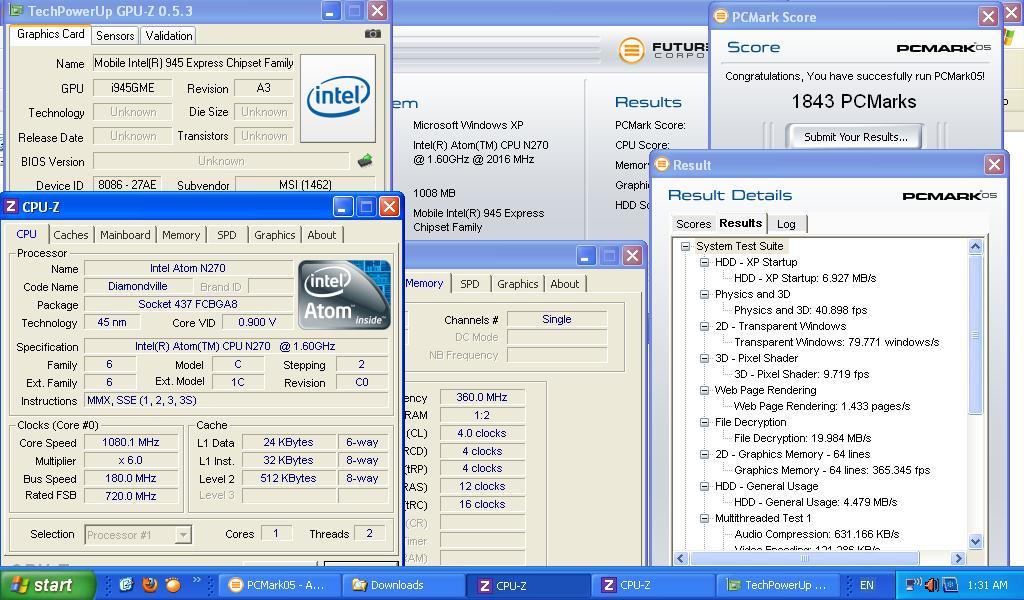Launch Internet Explorer from quick launch
The image size is (1024, 600).
(x=127, y=584)
